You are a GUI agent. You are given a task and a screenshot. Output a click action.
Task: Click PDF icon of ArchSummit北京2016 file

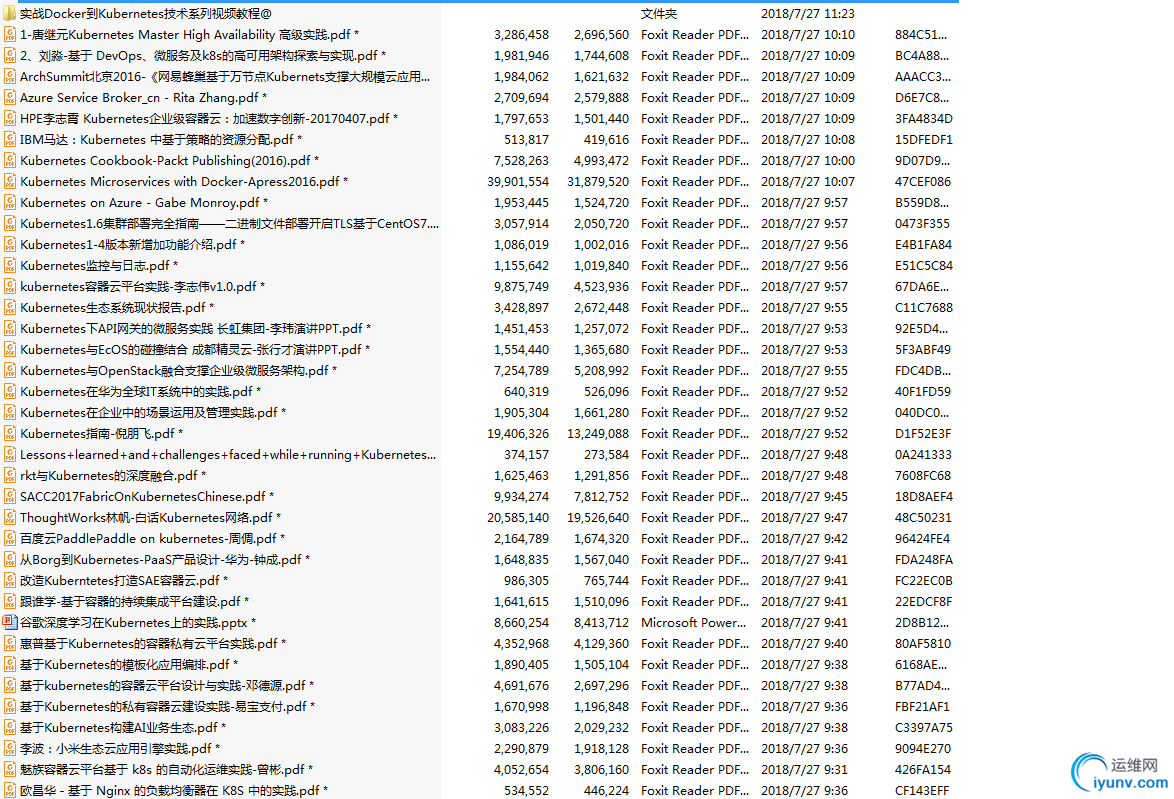(x=10, y=76)
